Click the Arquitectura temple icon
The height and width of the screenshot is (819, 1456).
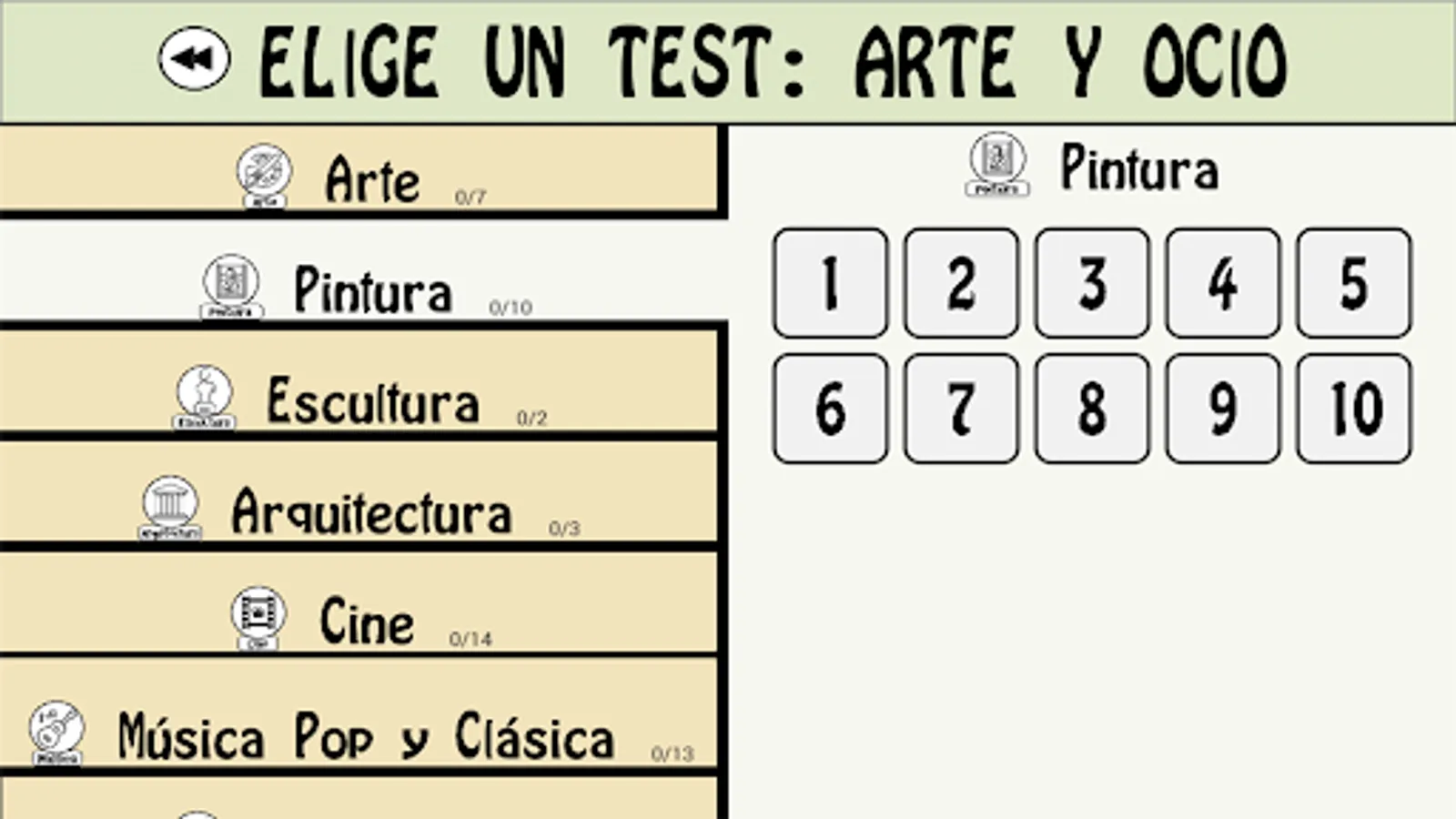coord(170,507)
